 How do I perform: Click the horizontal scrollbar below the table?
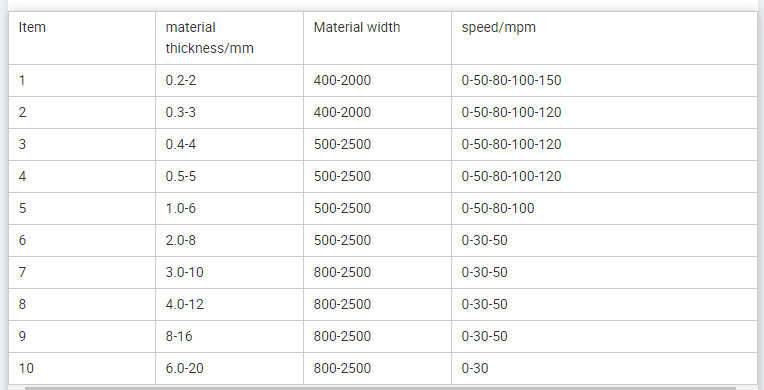pos(380,388)
